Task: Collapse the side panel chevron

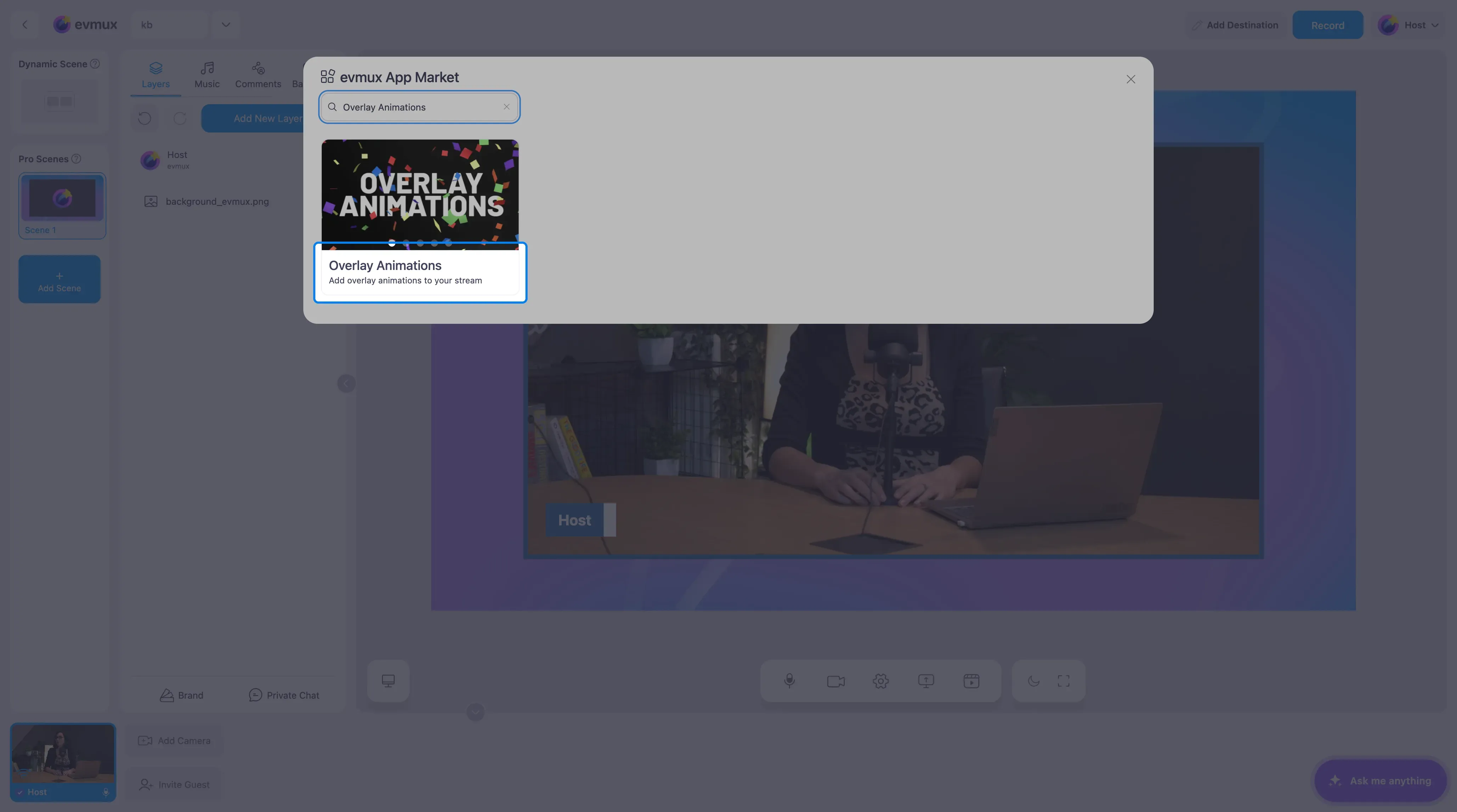Action: click(x=346, y=383)
